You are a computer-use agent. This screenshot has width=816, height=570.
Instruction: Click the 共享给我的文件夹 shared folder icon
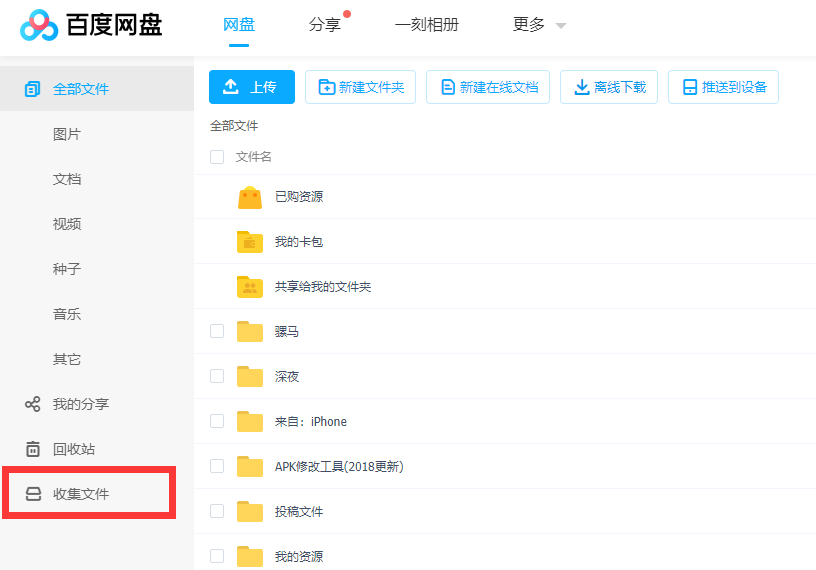click(x=250, y=287)
